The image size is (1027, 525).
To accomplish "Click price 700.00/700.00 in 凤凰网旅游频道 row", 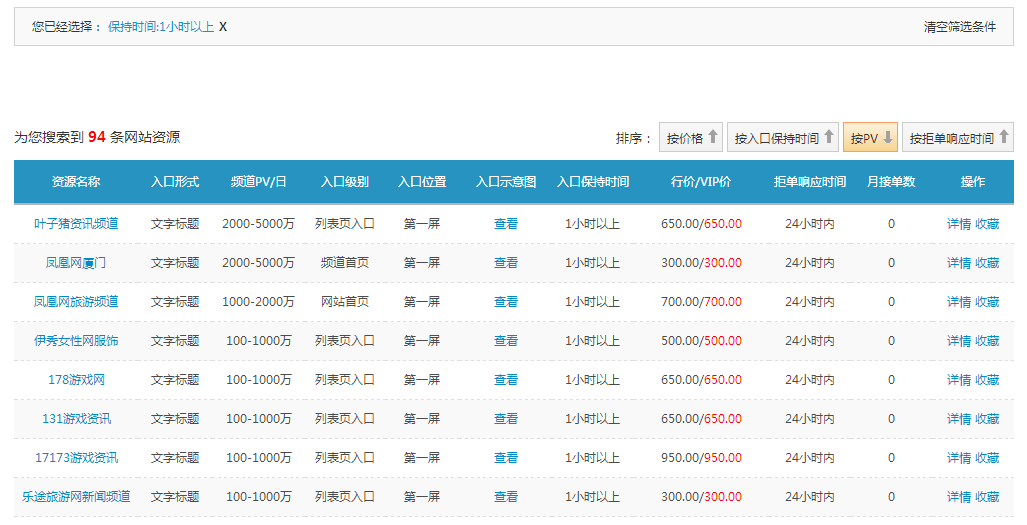I will [x=701, y=302].
